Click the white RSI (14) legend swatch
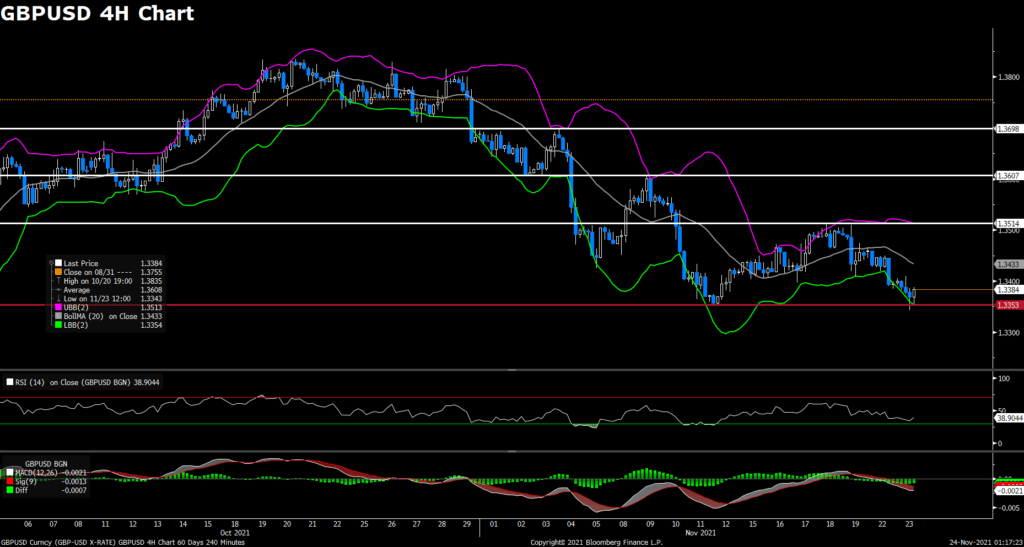1024x547 pixels. click(x=9, y=382)
